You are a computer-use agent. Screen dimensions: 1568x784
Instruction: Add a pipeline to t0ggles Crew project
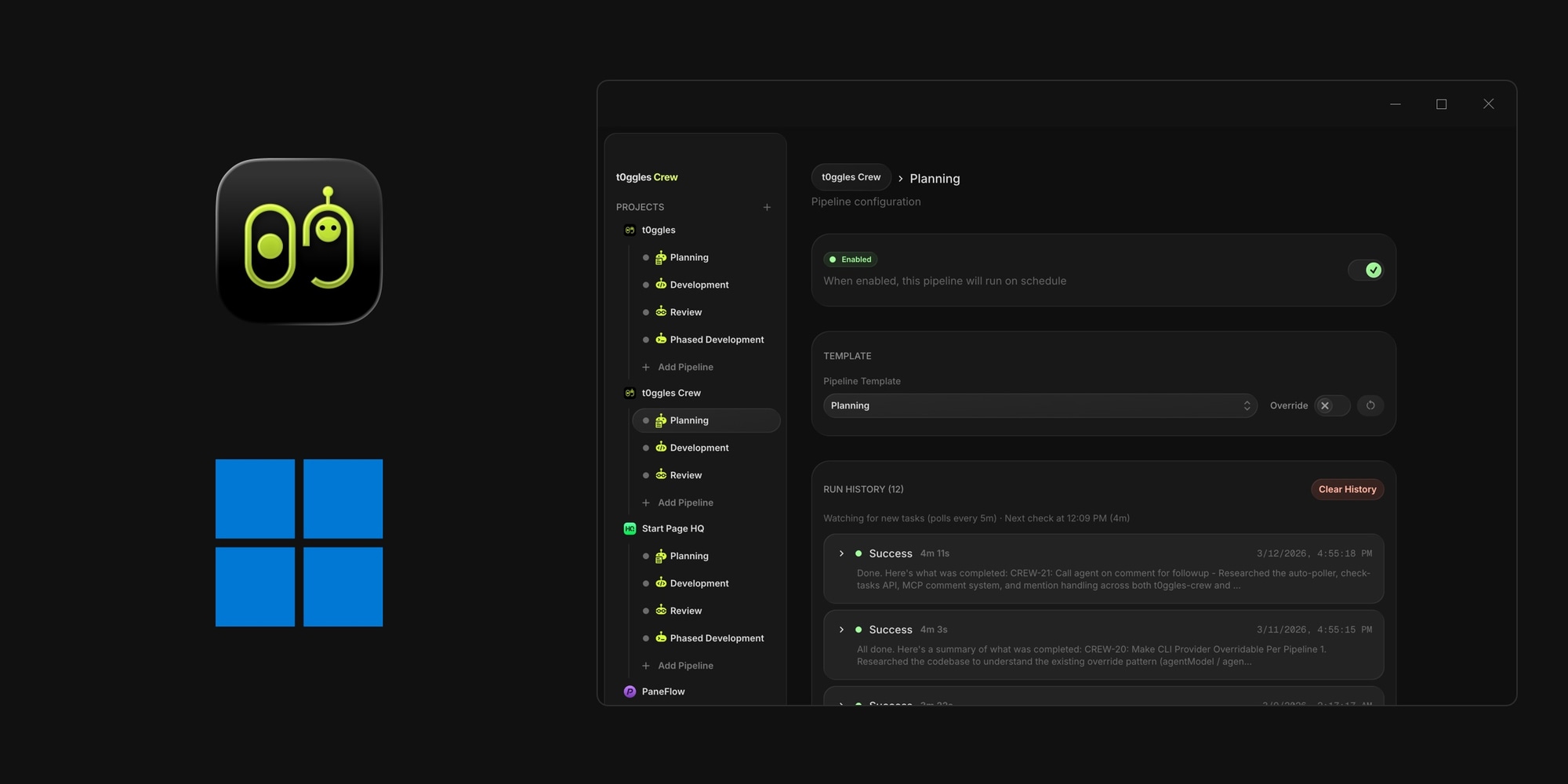point(678,503)
